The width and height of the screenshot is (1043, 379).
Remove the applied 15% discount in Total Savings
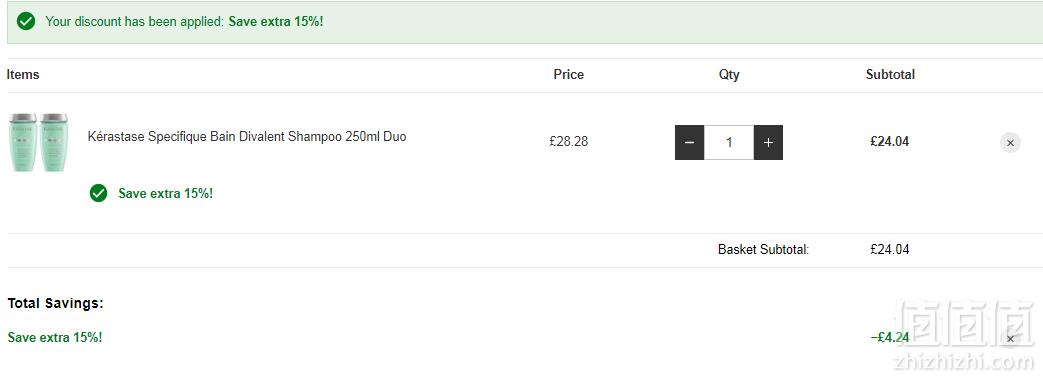point(1010,338)
